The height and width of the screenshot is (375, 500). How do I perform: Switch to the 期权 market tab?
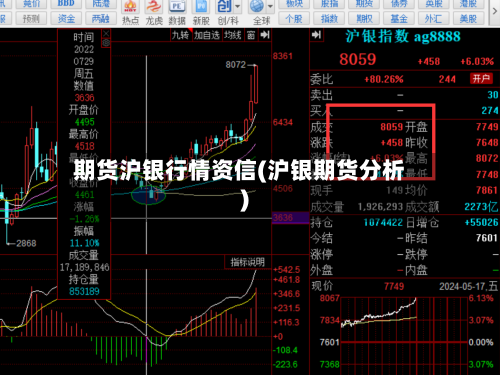[x=364, y=19]
